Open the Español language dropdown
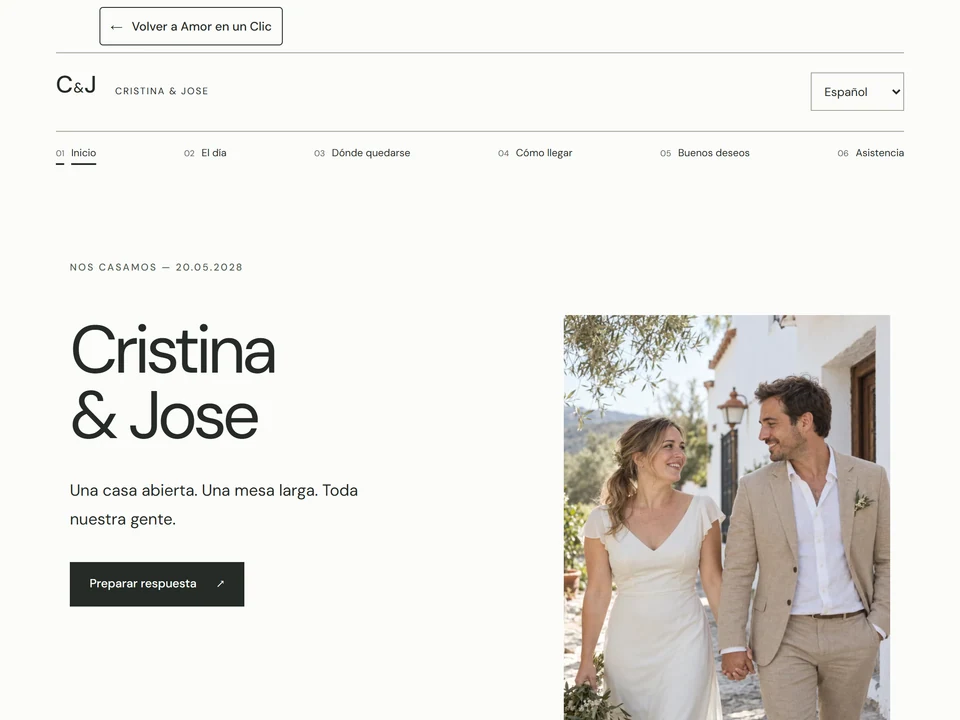The height and width of the screenshot is (720, 960). point(857,92)
